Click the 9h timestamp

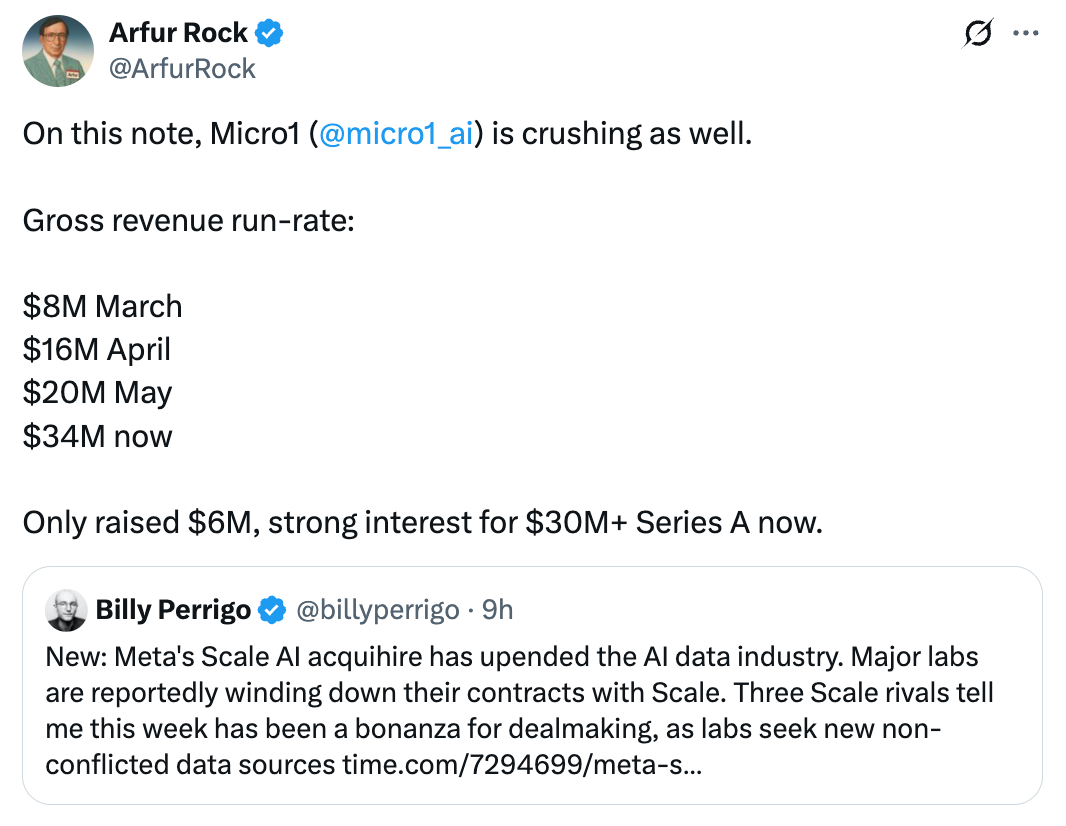click(x=498, y=610)
